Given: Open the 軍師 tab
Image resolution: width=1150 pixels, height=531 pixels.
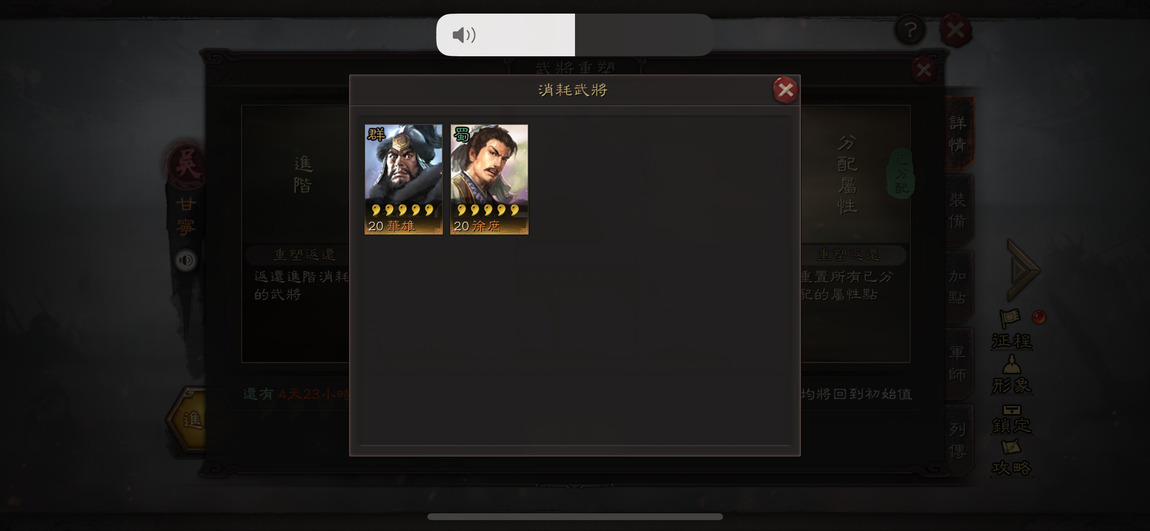Looking at the screenshot, I should [x=959, y=363].
